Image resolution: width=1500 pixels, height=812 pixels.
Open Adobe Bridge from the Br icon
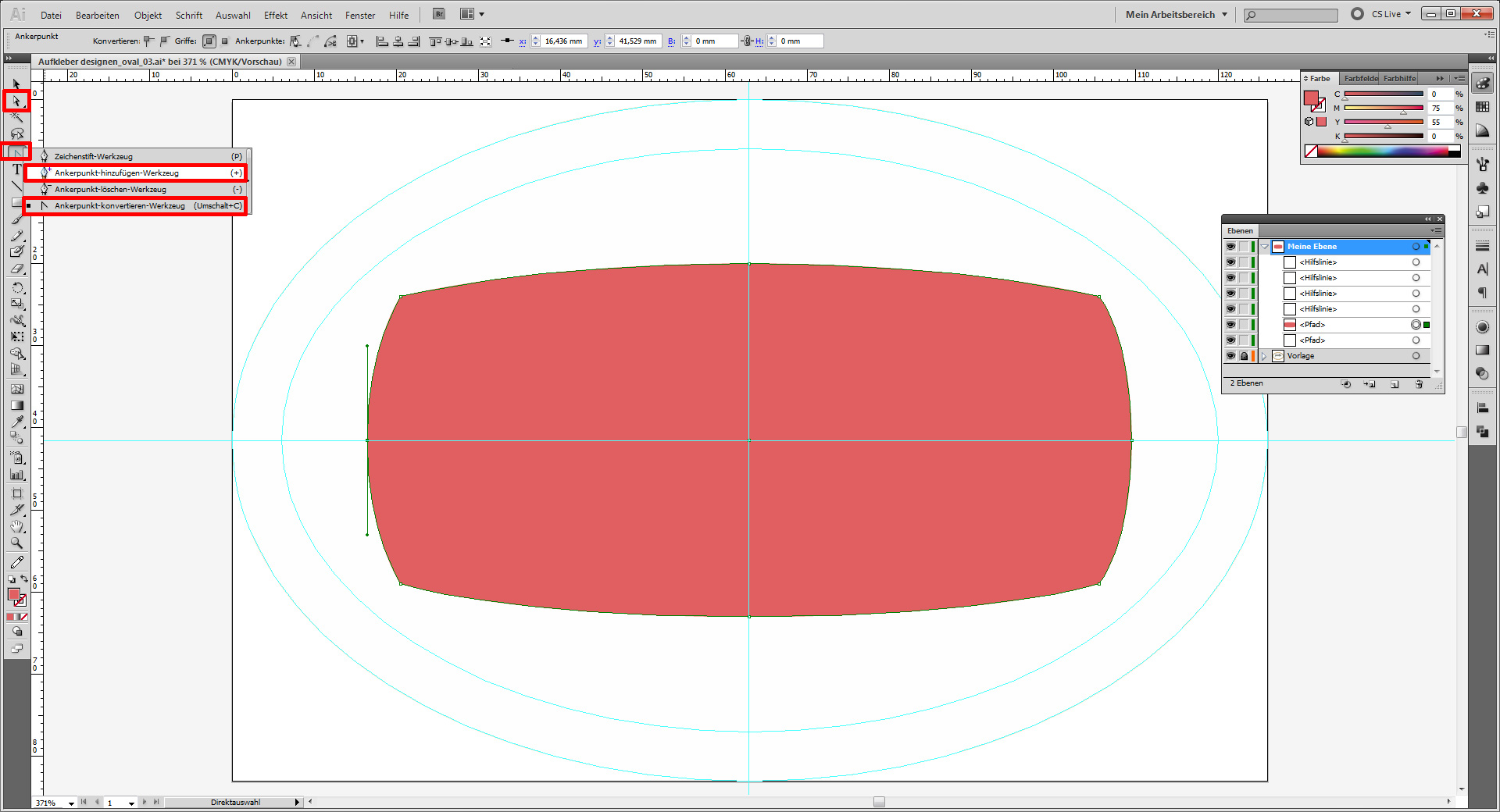[439, 14]
